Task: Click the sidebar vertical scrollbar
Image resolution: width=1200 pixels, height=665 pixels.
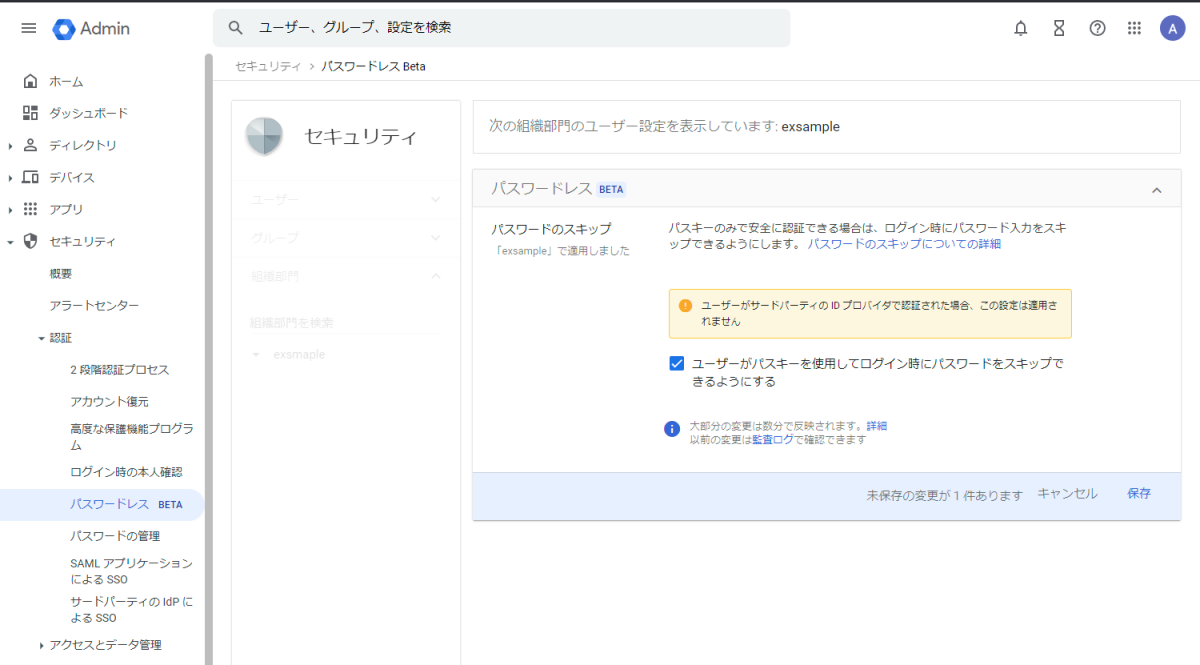Action: 209,359
